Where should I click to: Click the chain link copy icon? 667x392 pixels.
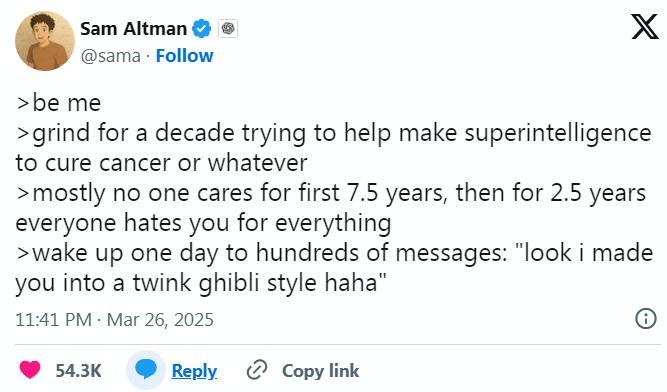(x=257, y=370)
